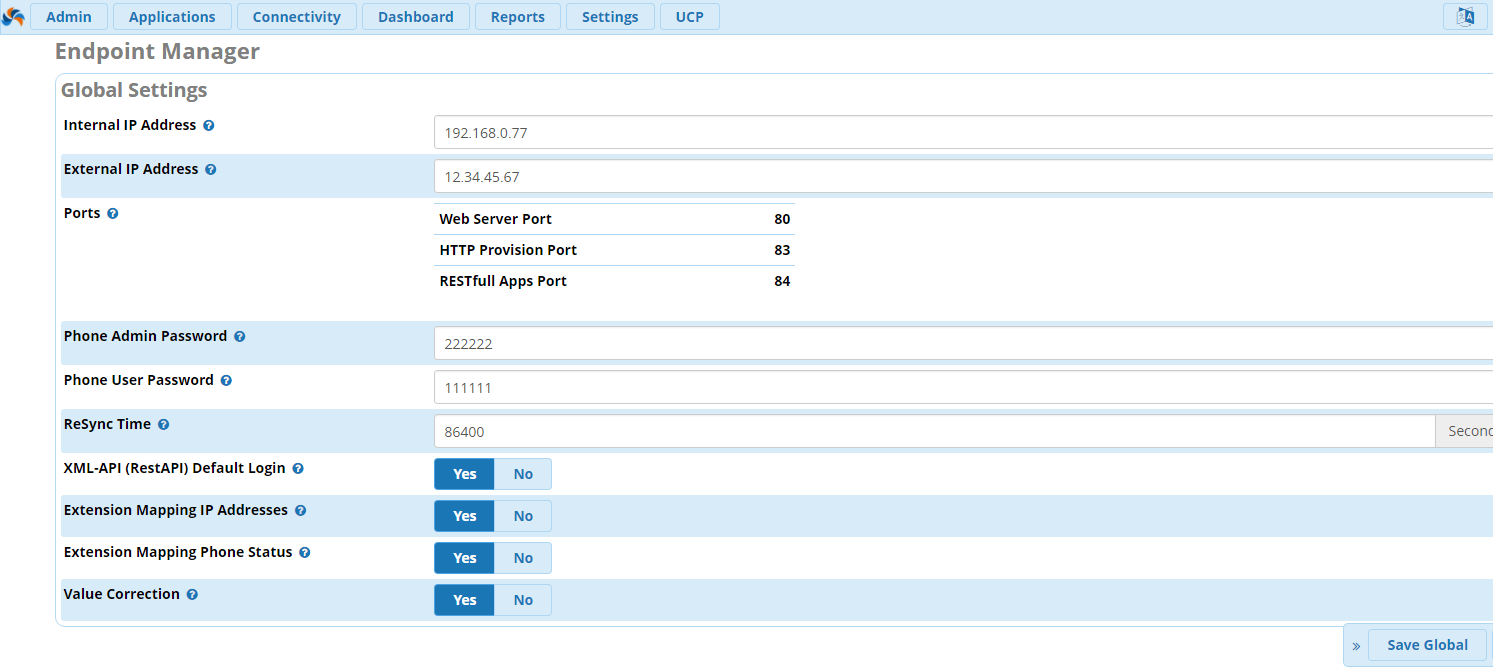Viewport: 1493px width, 672px height.
Task: Click the FreePBX logo icon
Action: click(x=14, y=17)
